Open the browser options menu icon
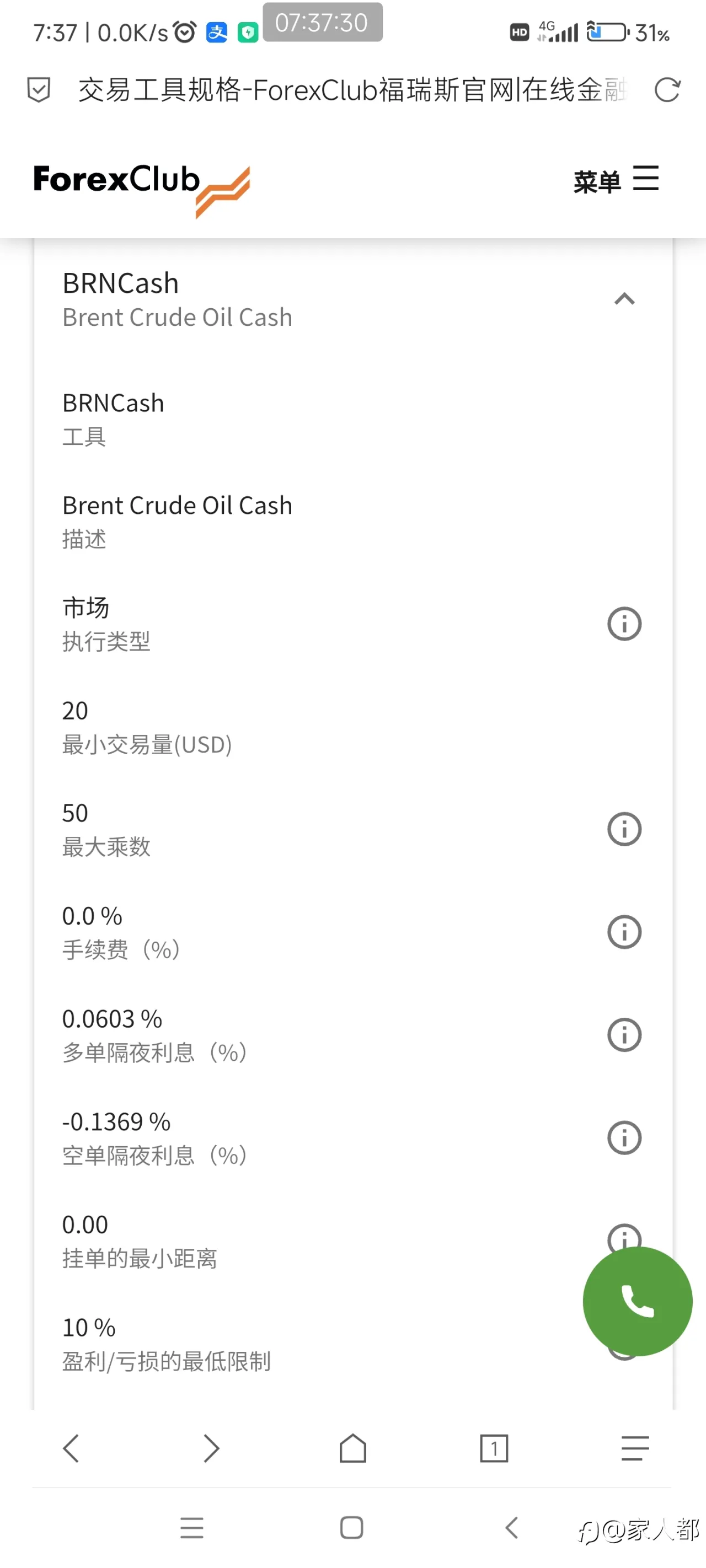 (x=635, y=1448)
